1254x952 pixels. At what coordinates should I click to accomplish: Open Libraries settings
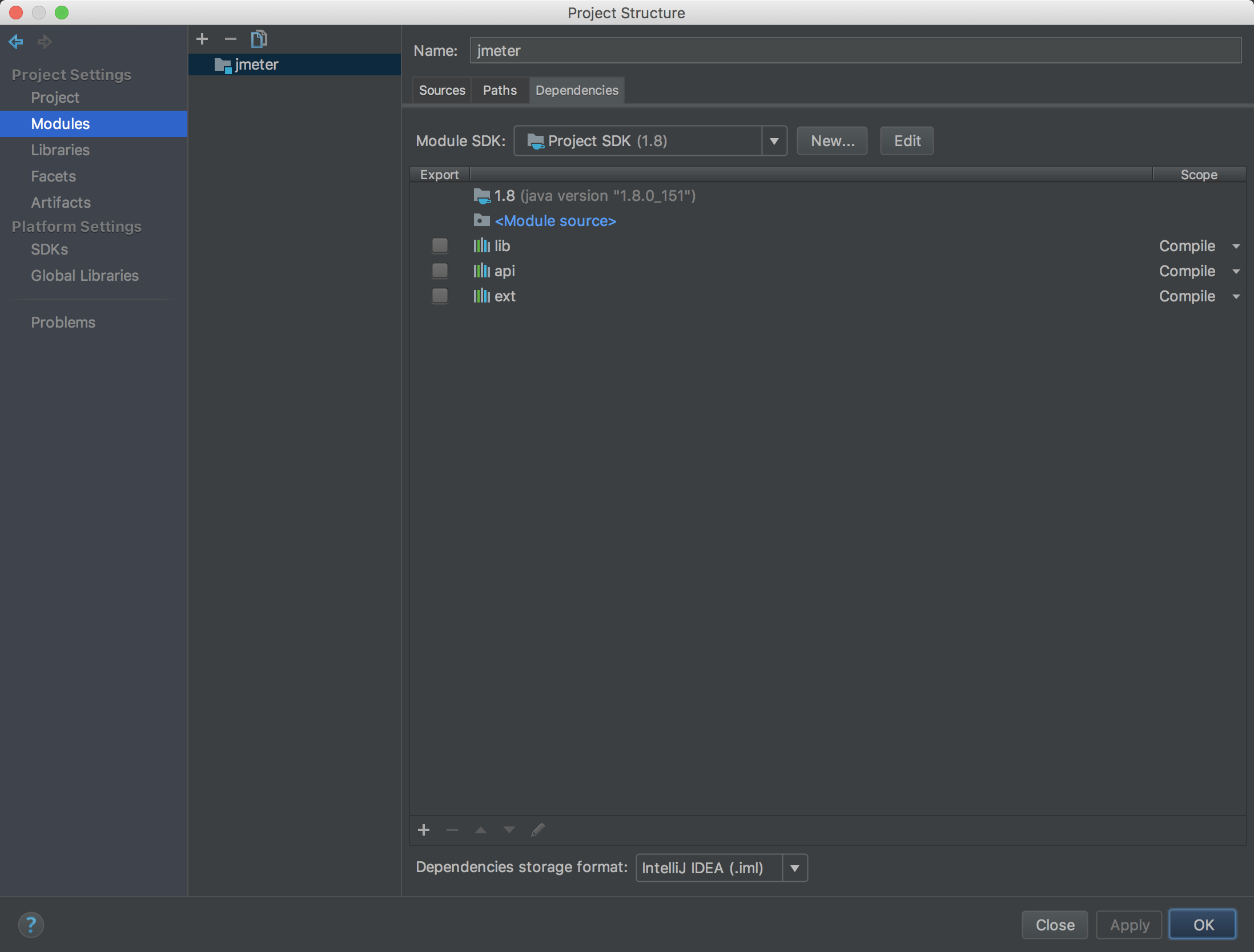[60, 150]
